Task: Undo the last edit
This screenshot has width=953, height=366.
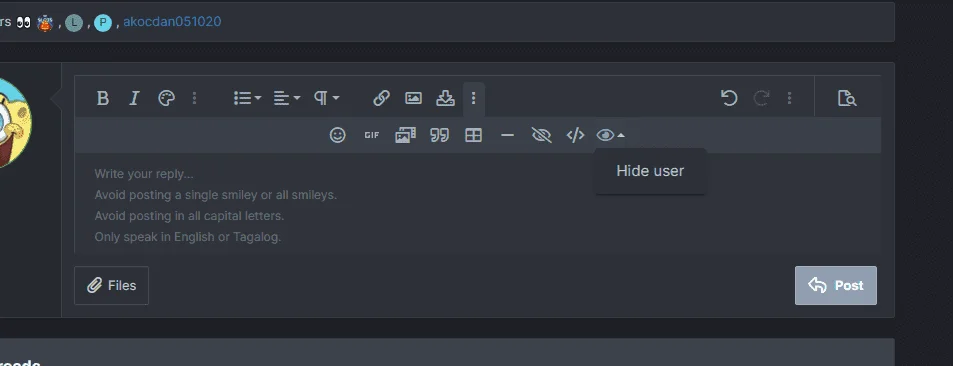Action: 729,98
